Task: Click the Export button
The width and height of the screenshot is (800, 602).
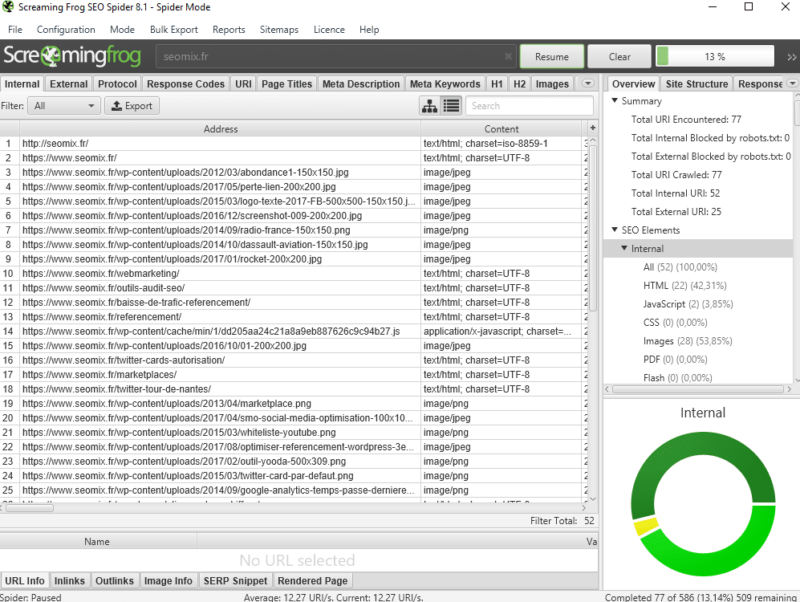Action: coord(132,106)
